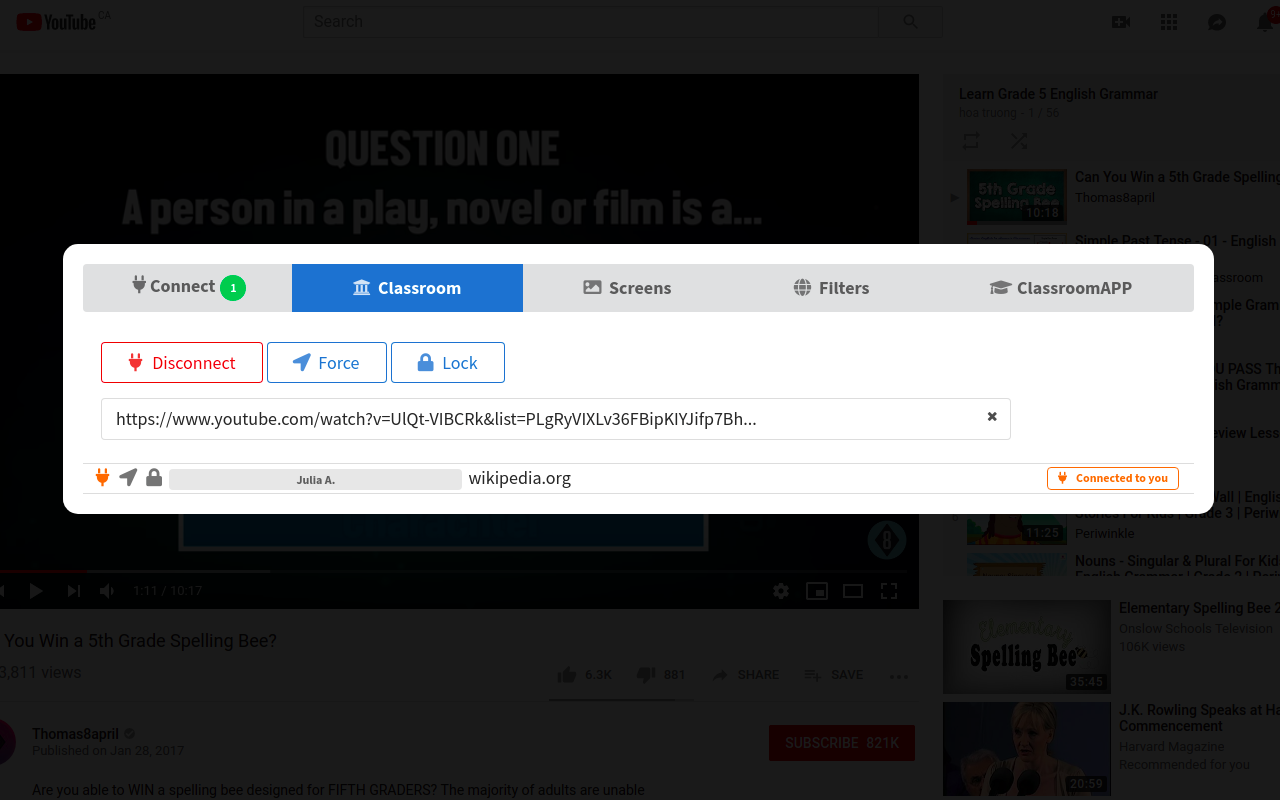Click the YouTube search box
This screenshot has height=800, width=1280.
(590, 21)
